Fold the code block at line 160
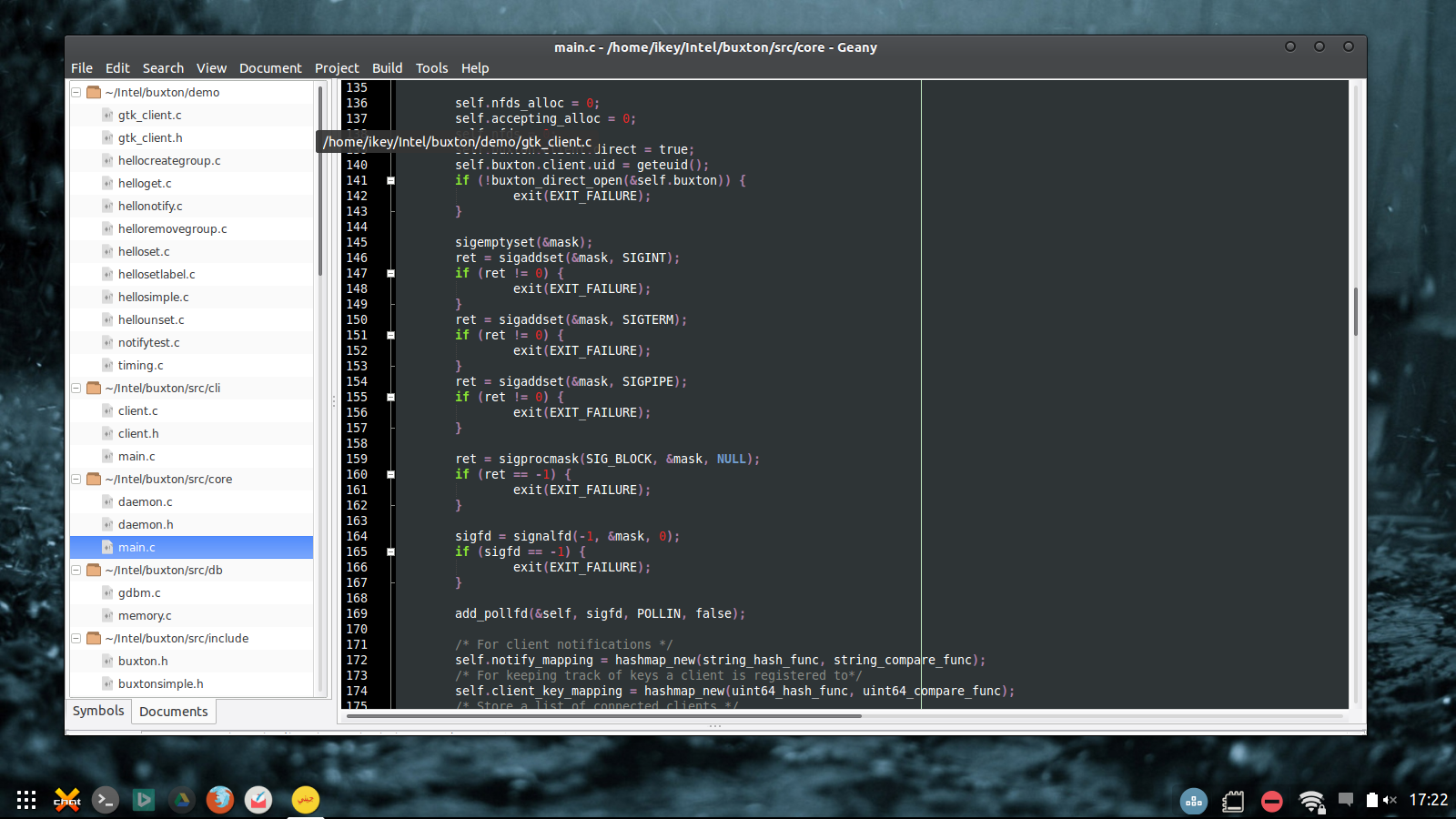Viewport: 1456px width, 819px height. (390, 474)
